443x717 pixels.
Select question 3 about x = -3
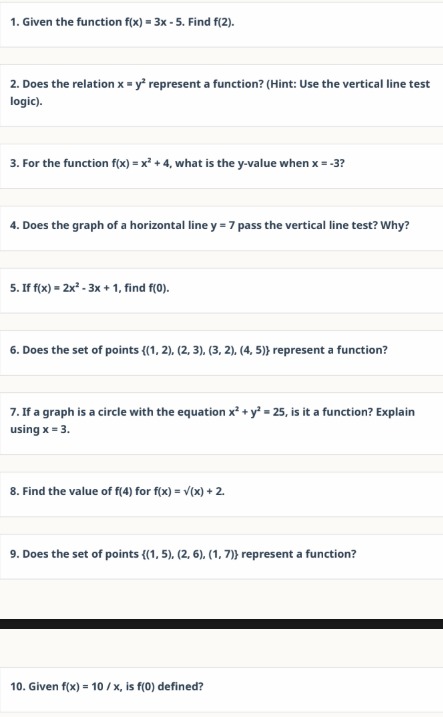(221, 166)
